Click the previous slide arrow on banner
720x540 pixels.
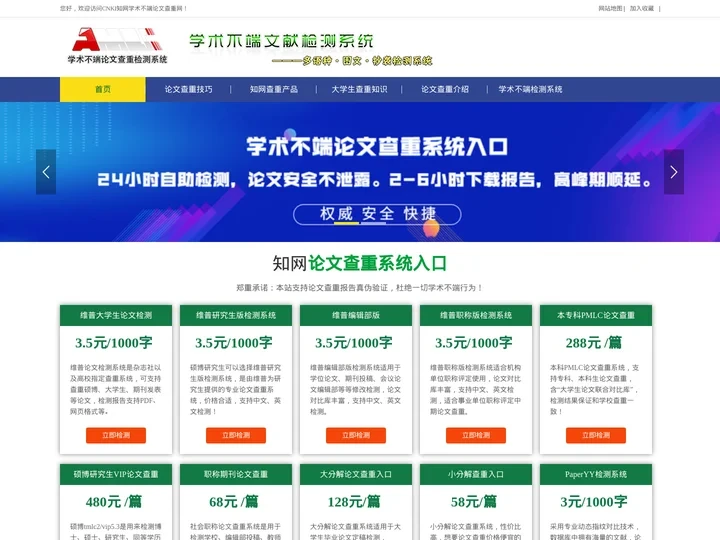46,172
